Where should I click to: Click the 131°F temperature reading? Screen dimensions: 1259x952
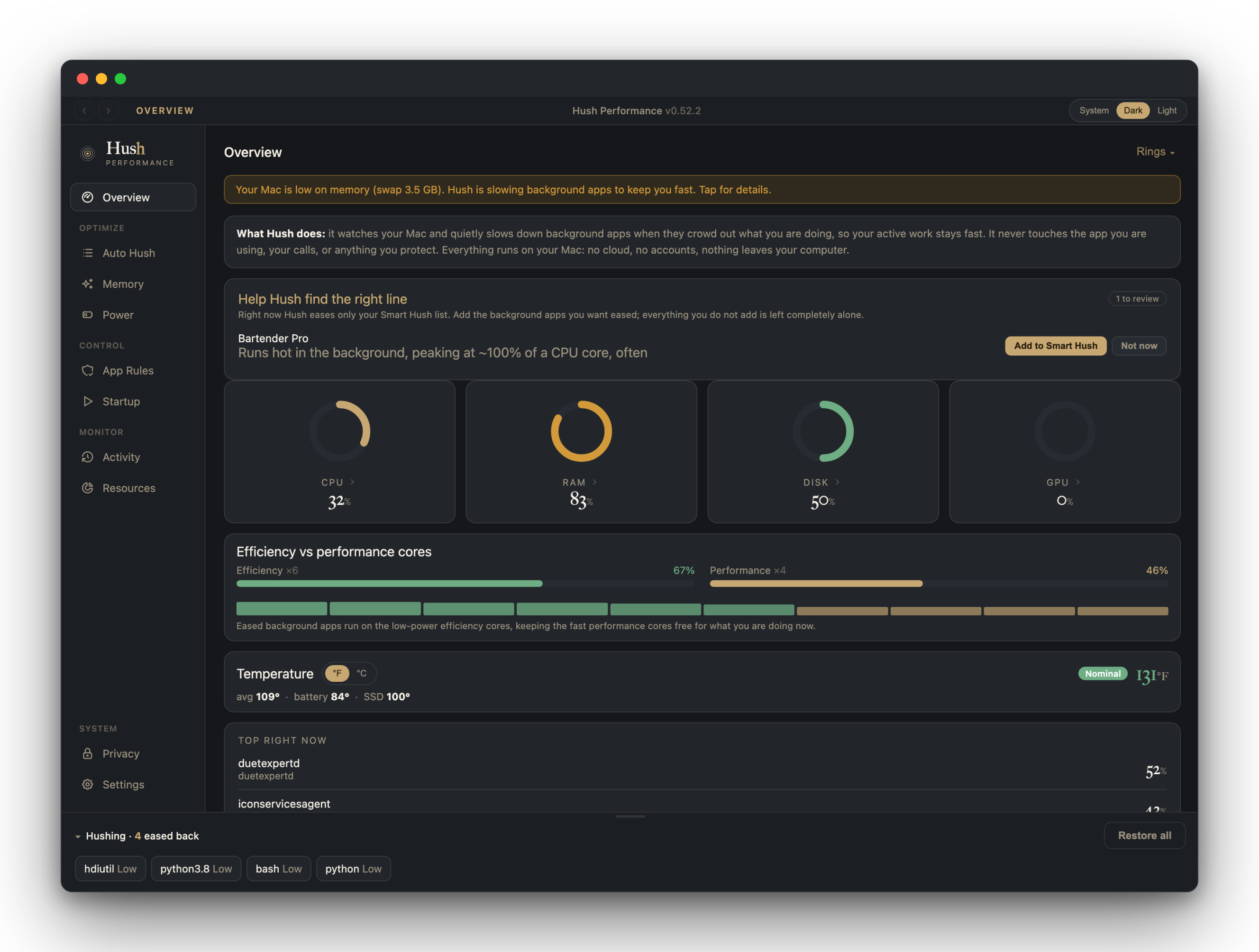coord(1151,676)
